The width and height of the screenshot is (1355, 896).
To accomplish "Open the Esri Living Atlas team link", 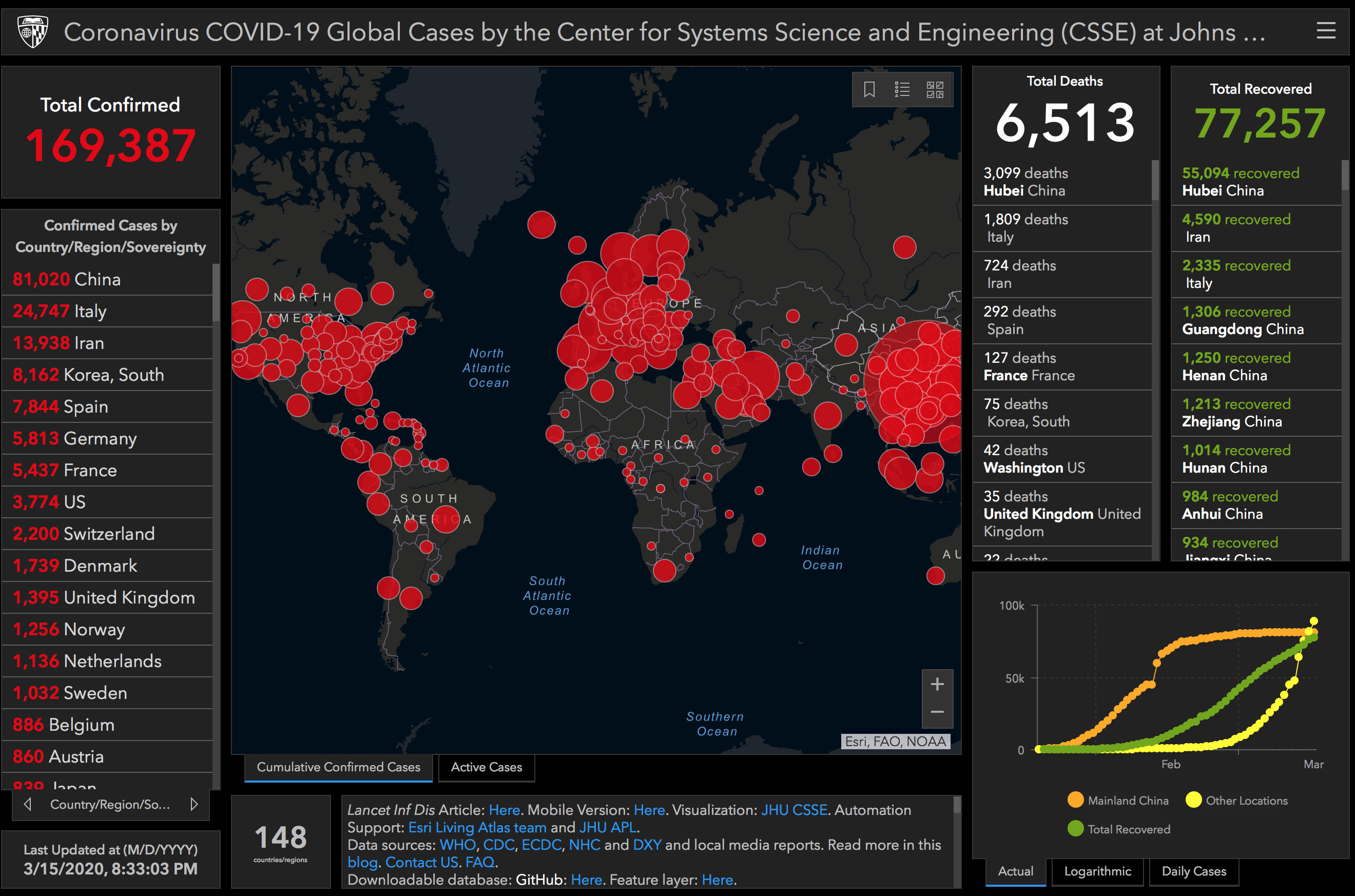I will click(x=477, y=827).
